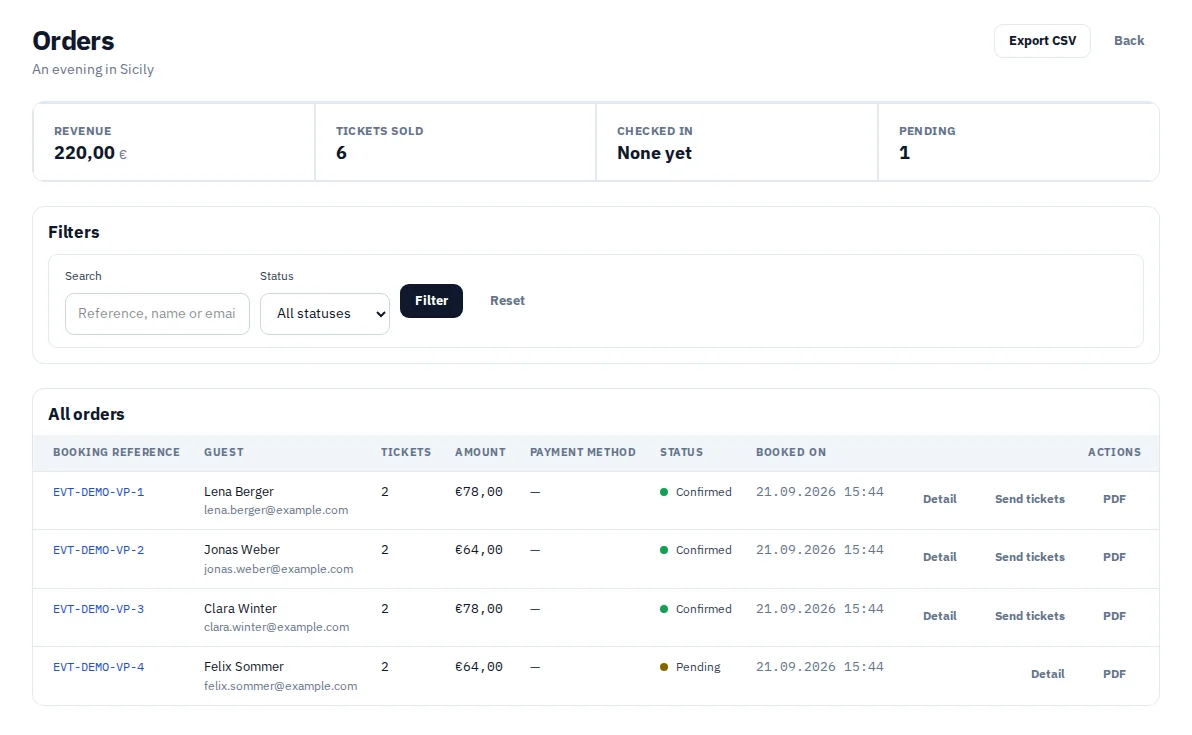This screenshot has width=1192, height=735.
Task: Reset the order filters
Action: (x=507, y=301)
